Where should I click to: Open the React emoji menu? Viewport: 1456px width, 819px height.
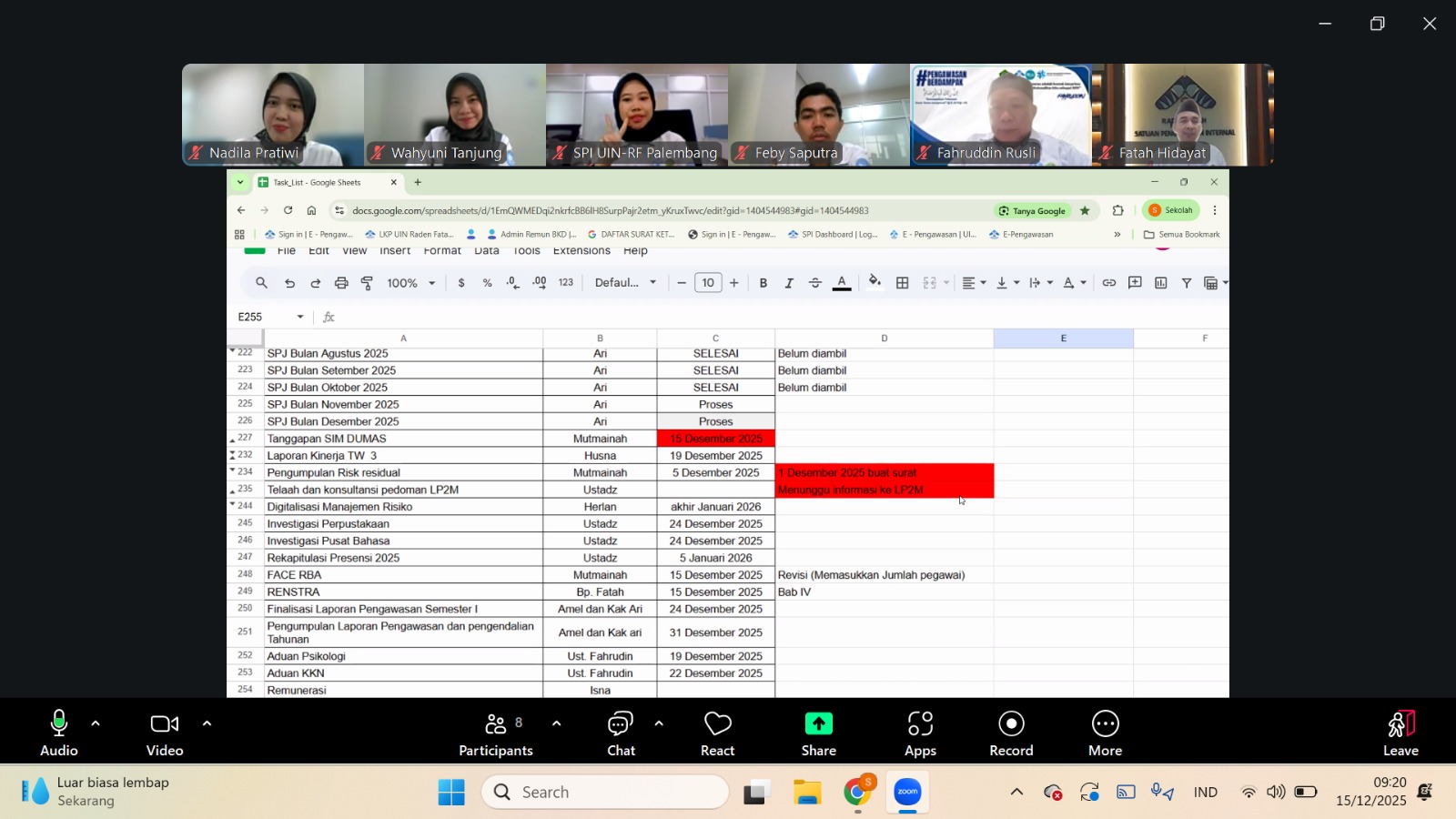[x=717, y=733]
